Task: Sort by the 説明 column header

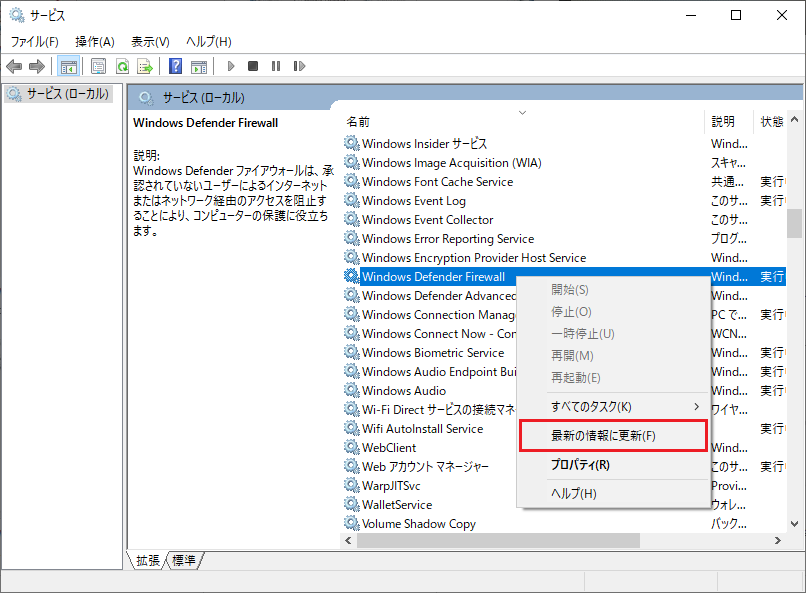Action: point(728,122)
